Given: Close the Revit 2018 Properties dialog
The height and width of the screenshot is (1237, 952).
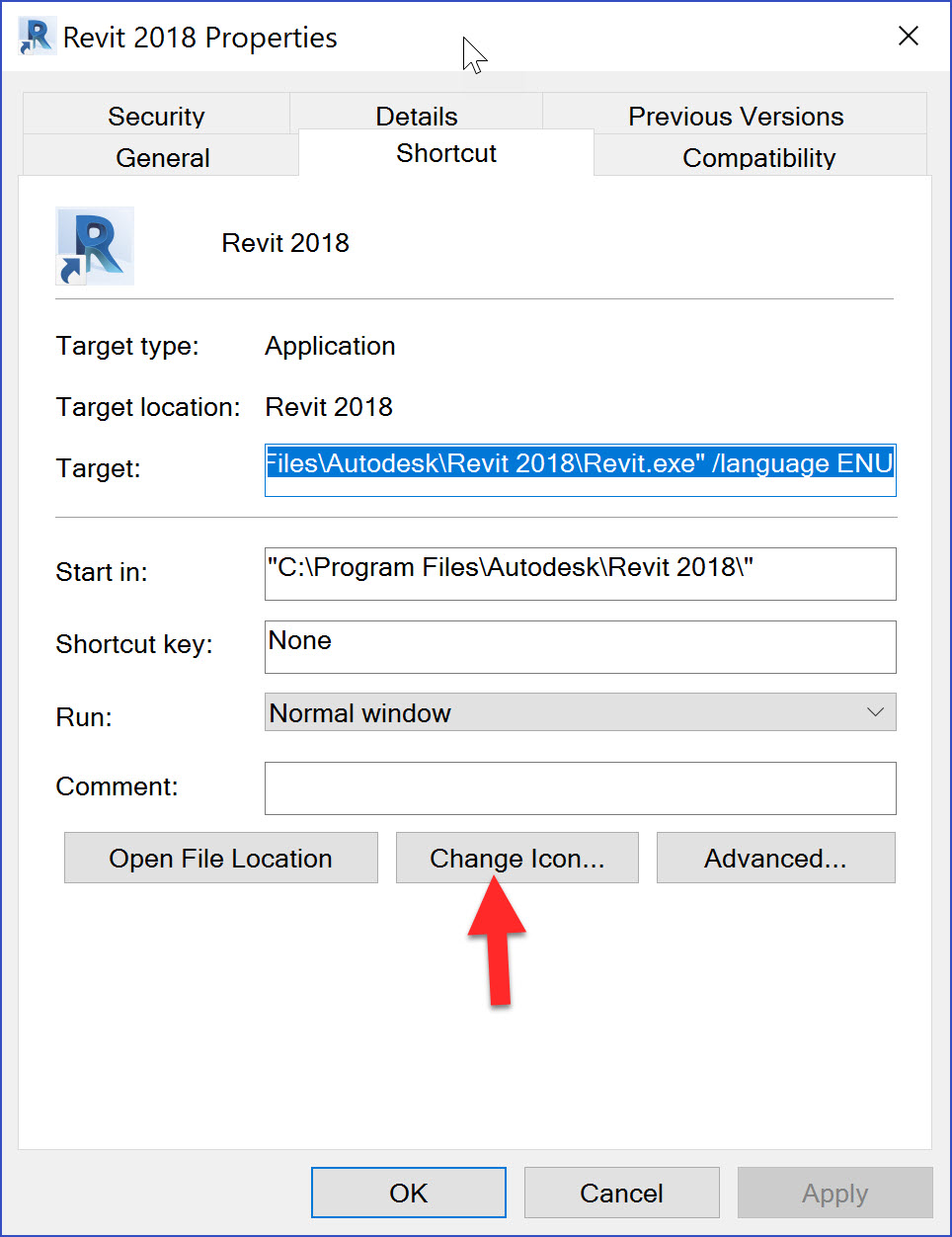Looking at the screenshot, I should (909, 37).
